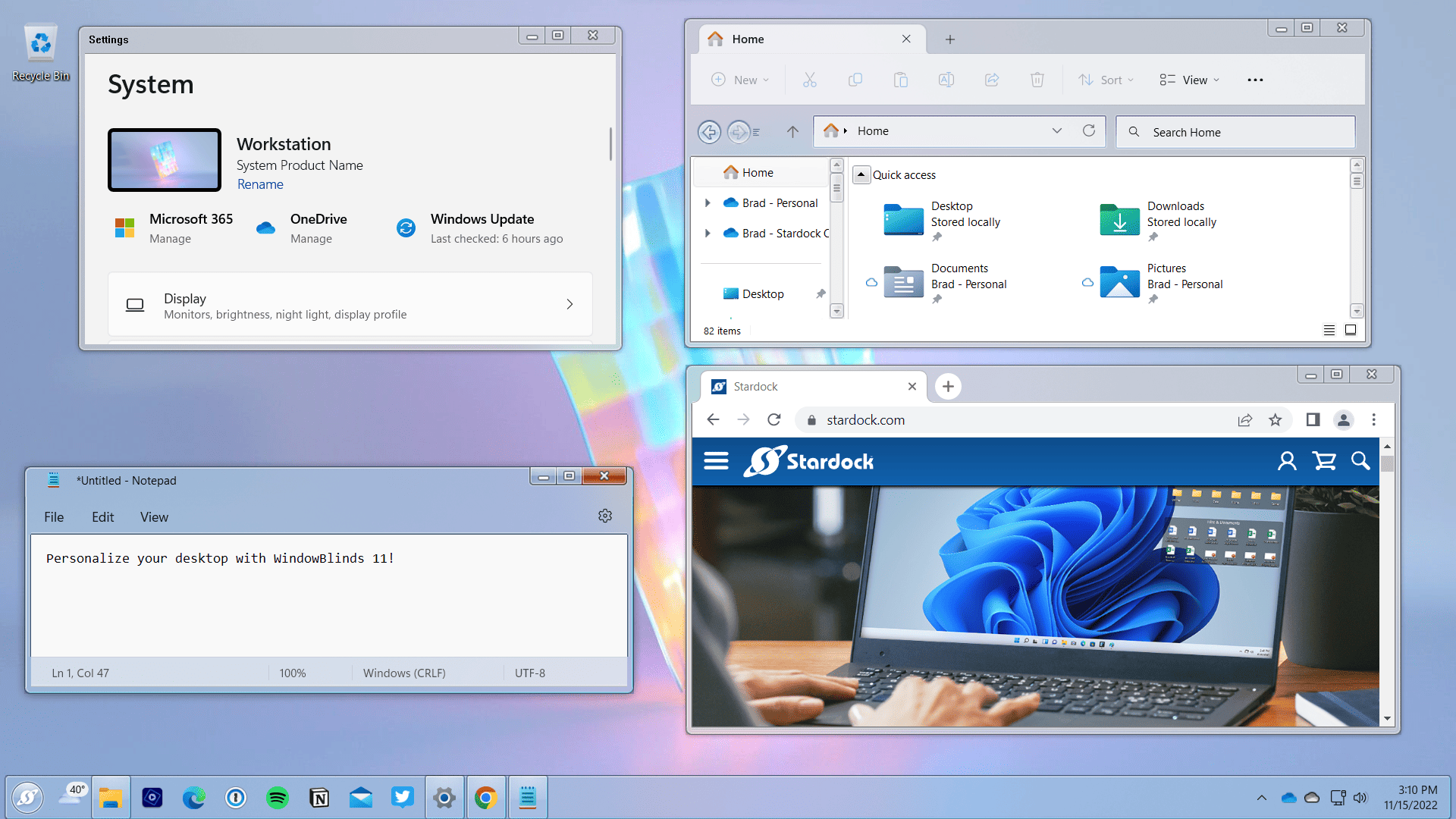Click the bookmark star in the address bar
The height and width of the screenshot is (819, 1456).
[x=1275, y=419]
